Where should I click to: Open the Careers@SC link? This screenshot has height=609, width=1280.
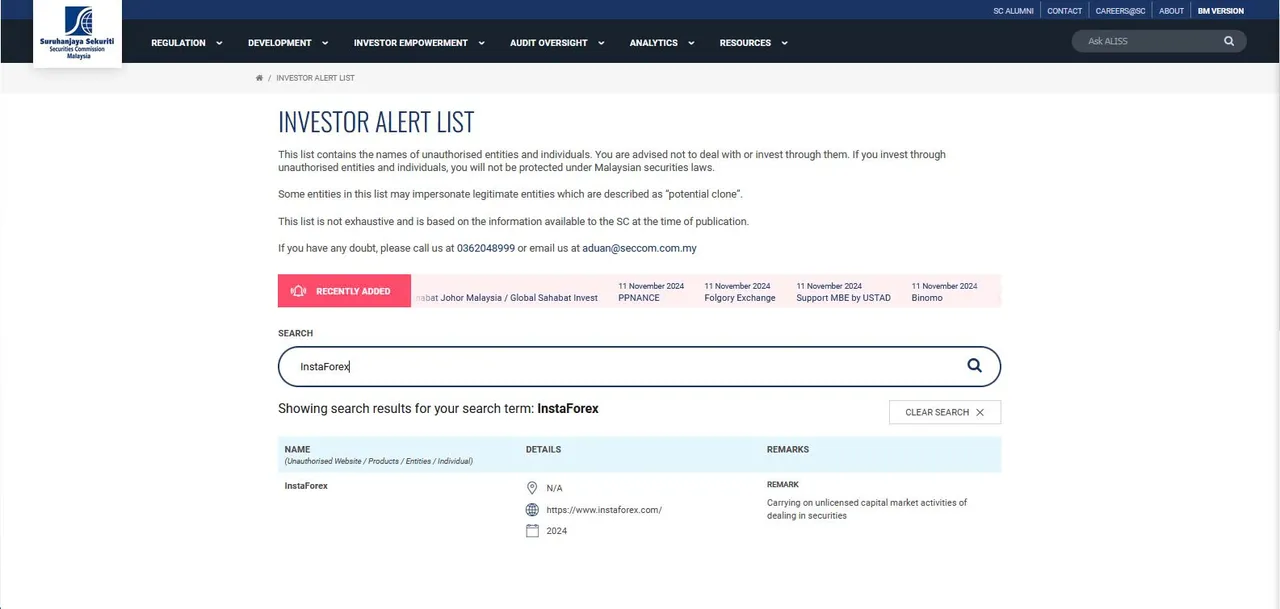point(1120,11)
